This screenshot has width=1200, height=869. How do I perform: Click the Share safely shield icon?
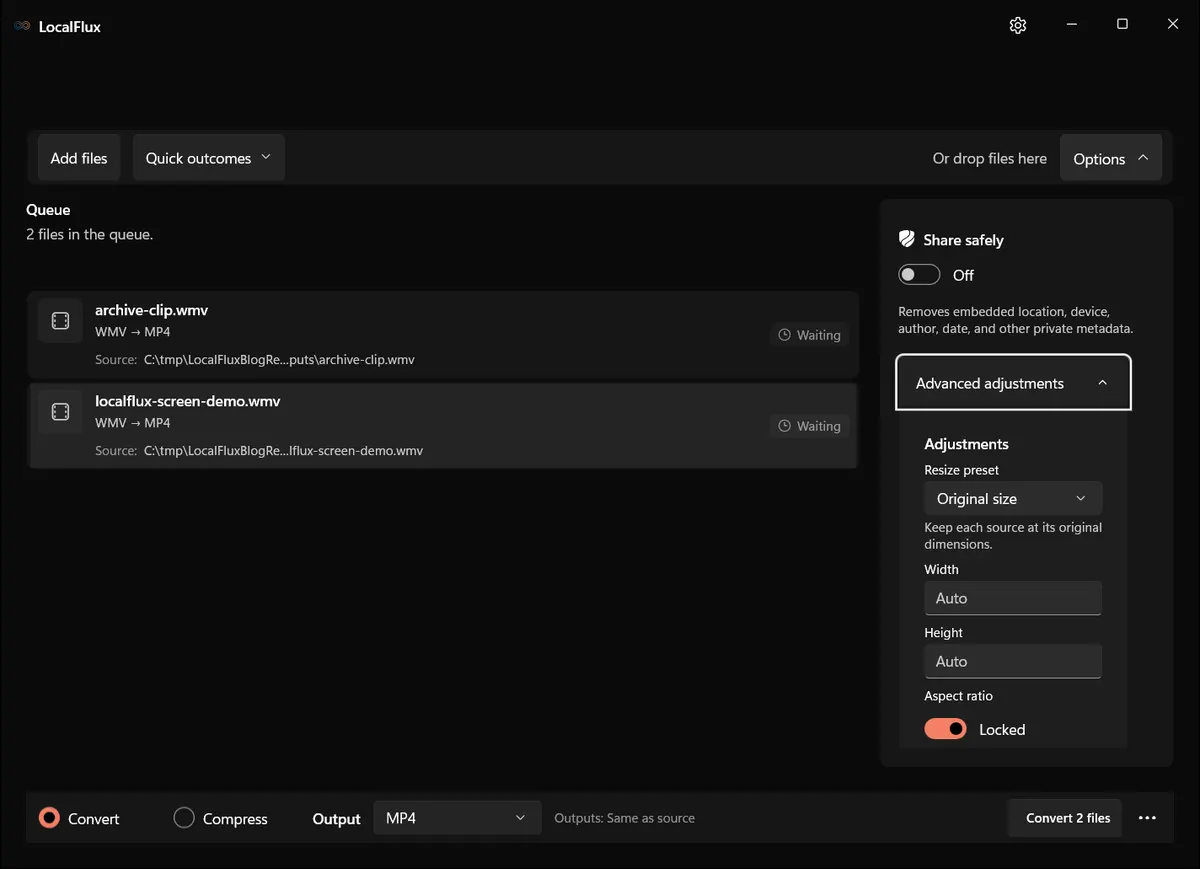(x=907, y=239)
